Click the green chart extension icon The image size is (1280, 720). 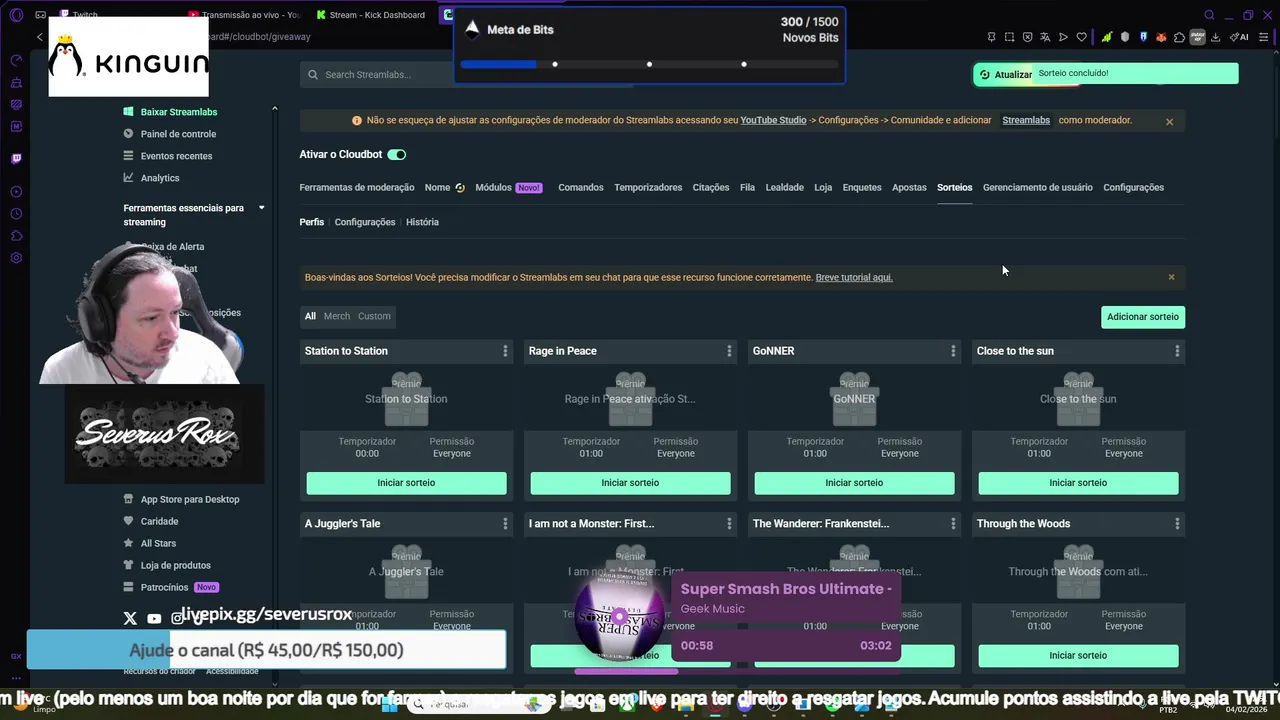pyautogui.click(x=1107, y=37)
